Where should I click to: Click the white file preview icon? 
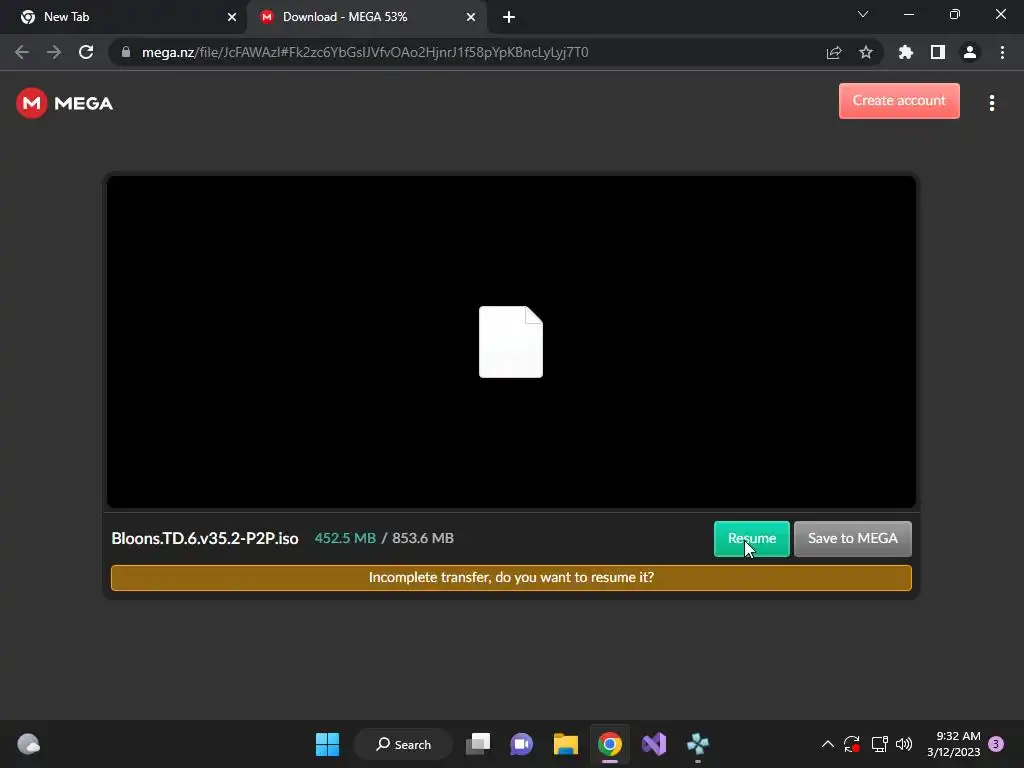511,342
